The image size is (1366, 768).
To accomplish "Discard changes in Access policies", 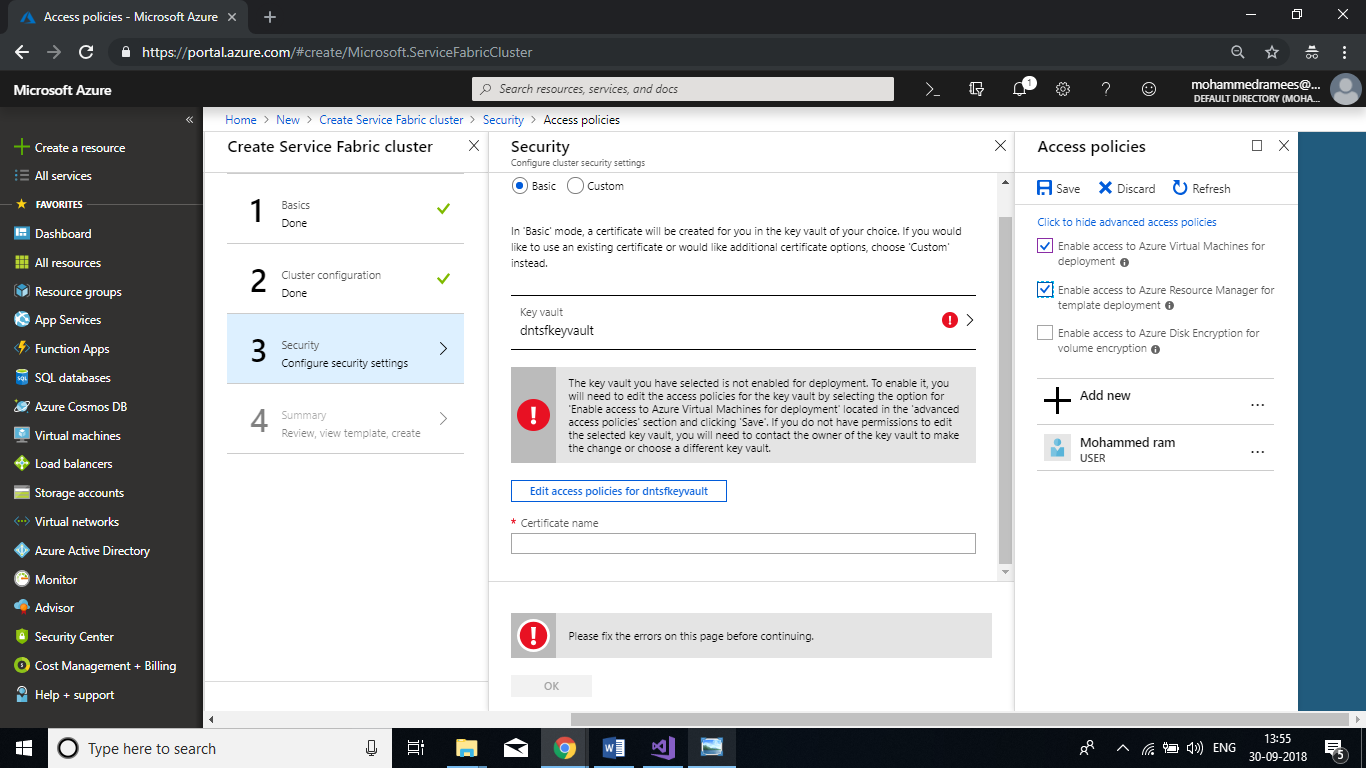I will (x=1126, y=188).
